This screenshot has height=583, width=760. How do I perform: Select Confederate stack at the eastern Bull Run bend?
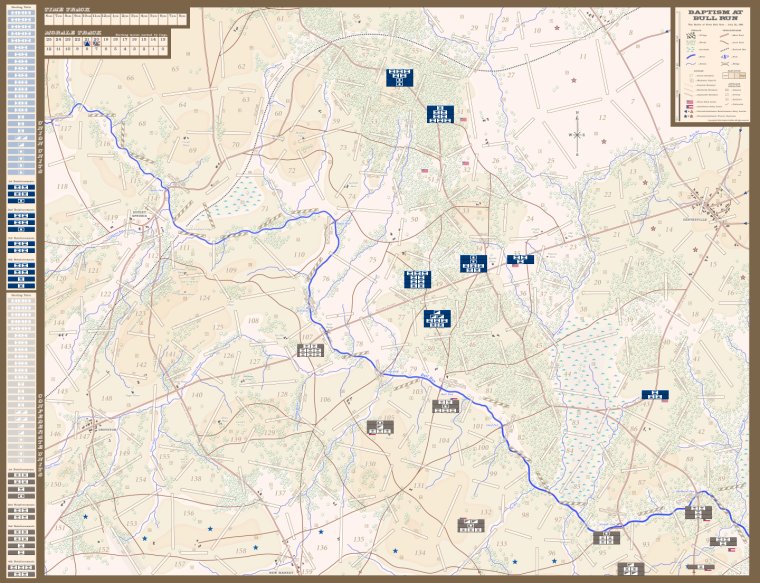(x=698, y=513)
